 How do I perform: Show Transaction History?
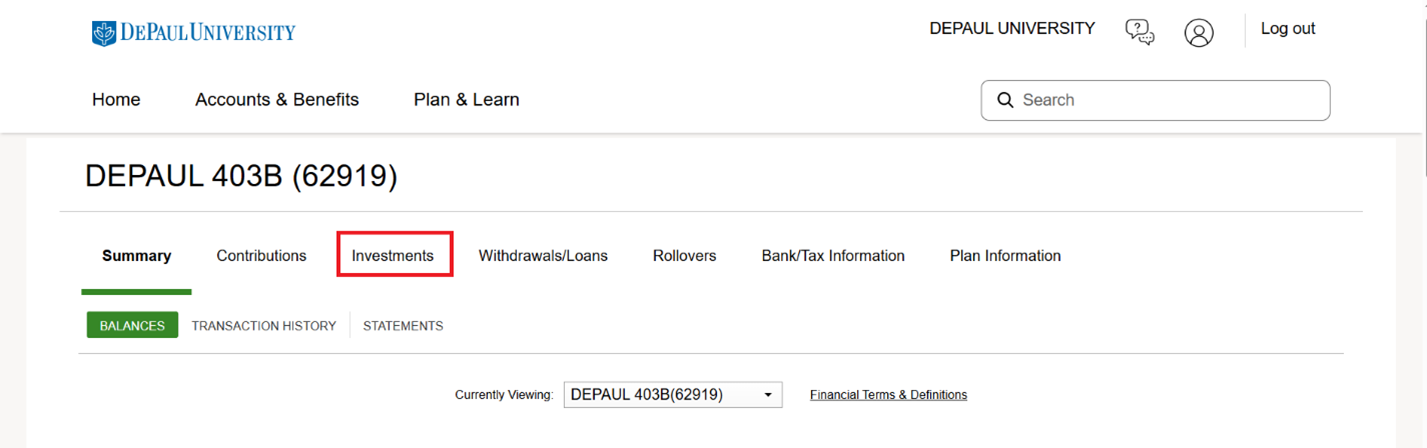coord(264,326)
